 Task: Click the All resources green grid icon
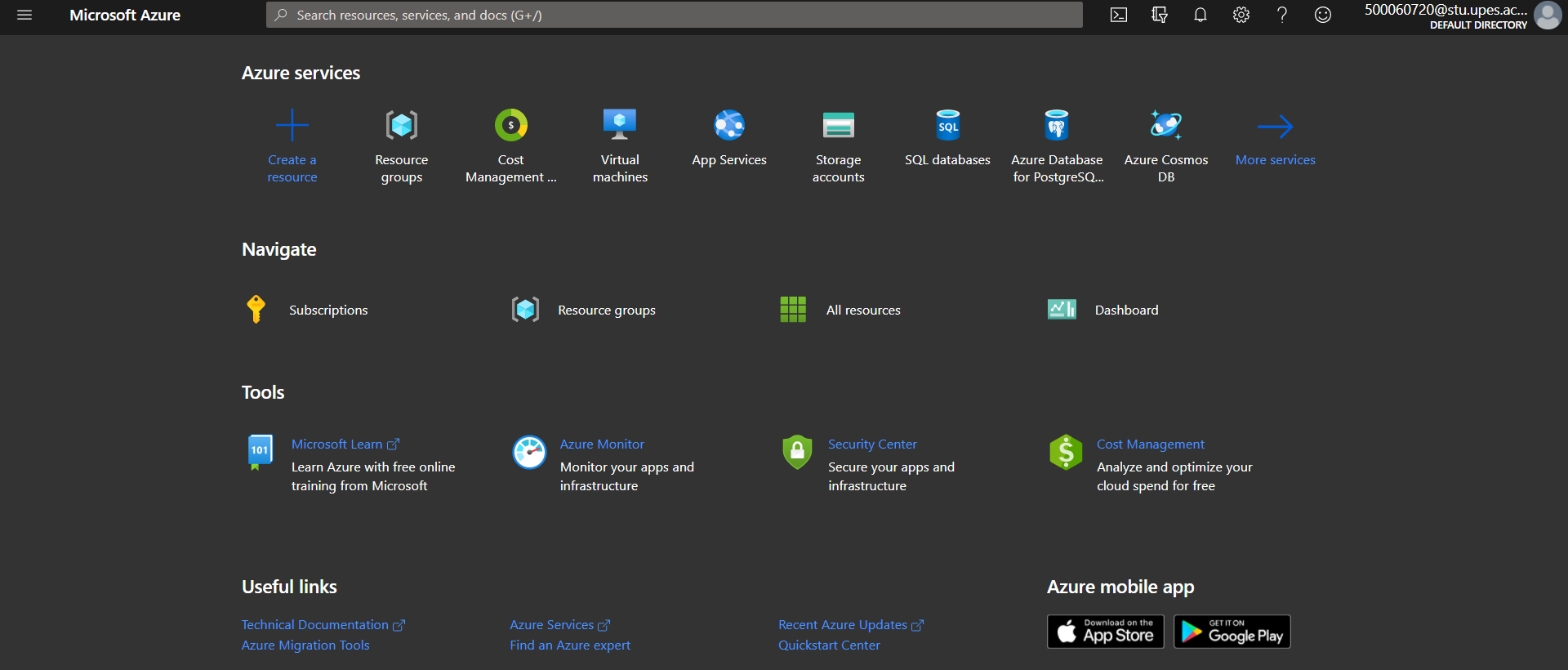(793, 310)
